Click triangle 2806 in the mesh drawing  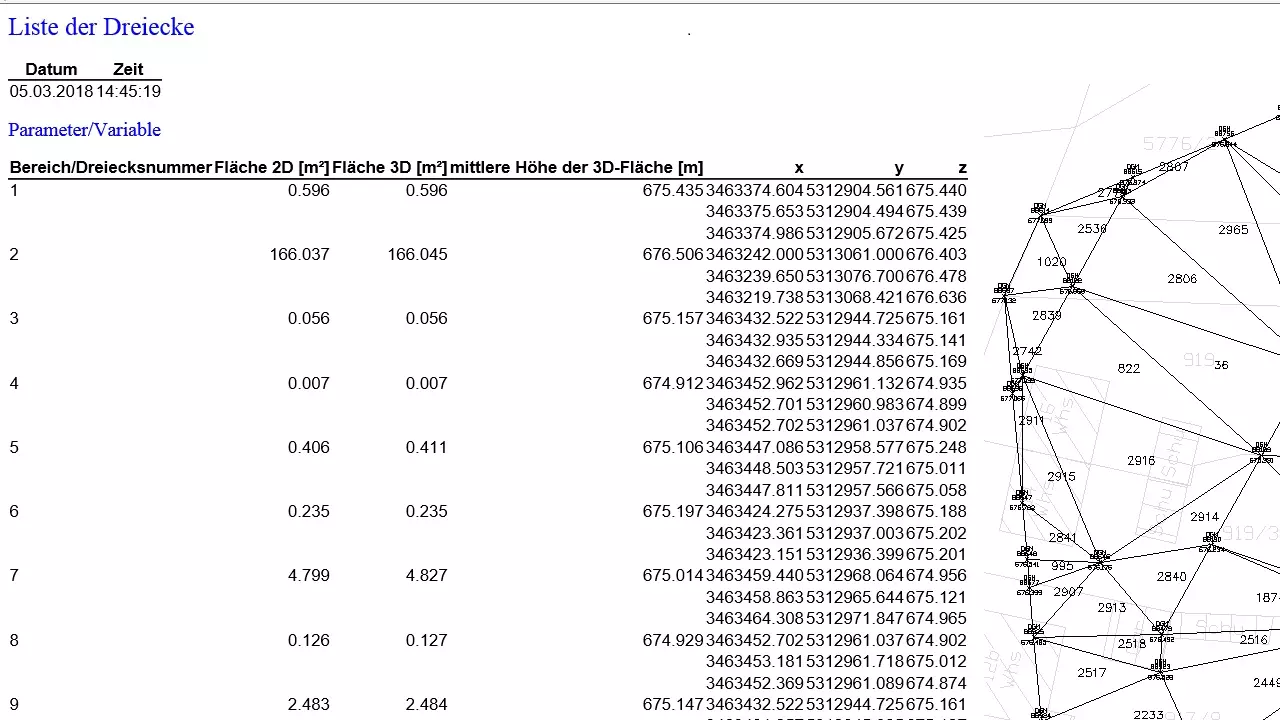1182,279
